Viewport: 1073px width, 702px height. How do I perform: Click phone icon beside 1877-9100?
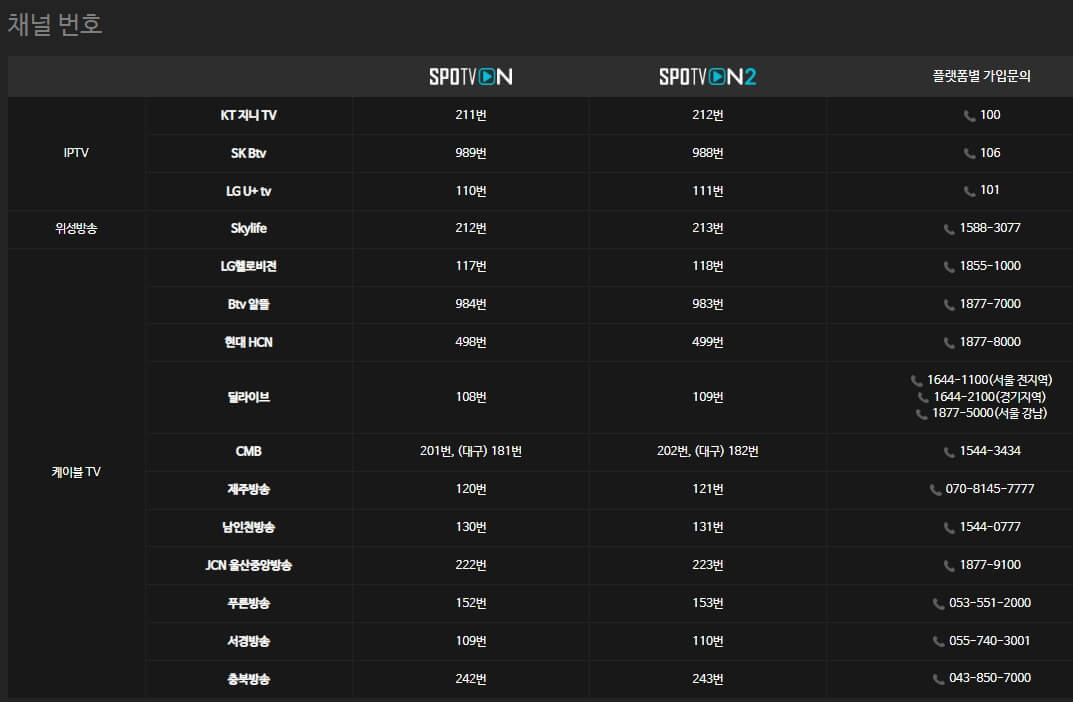(949, 566)
